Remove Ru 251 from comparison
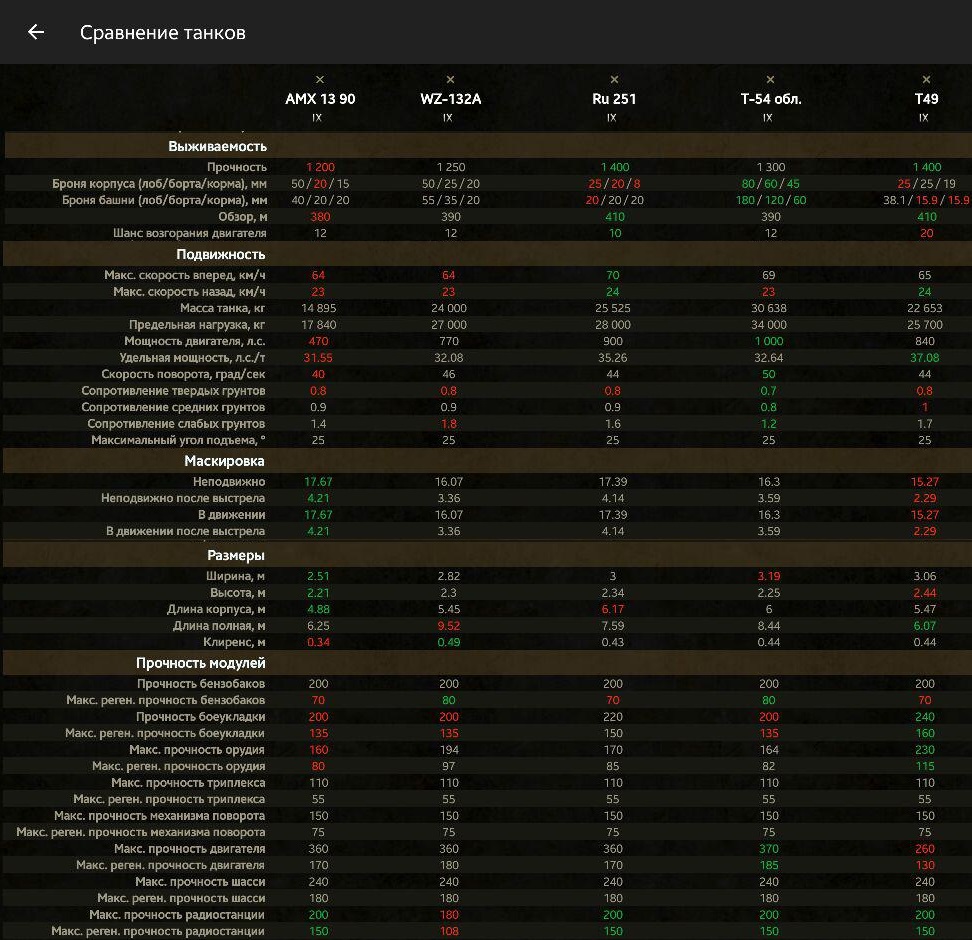Viewport: 972px width, 940px height. point(614,79)
